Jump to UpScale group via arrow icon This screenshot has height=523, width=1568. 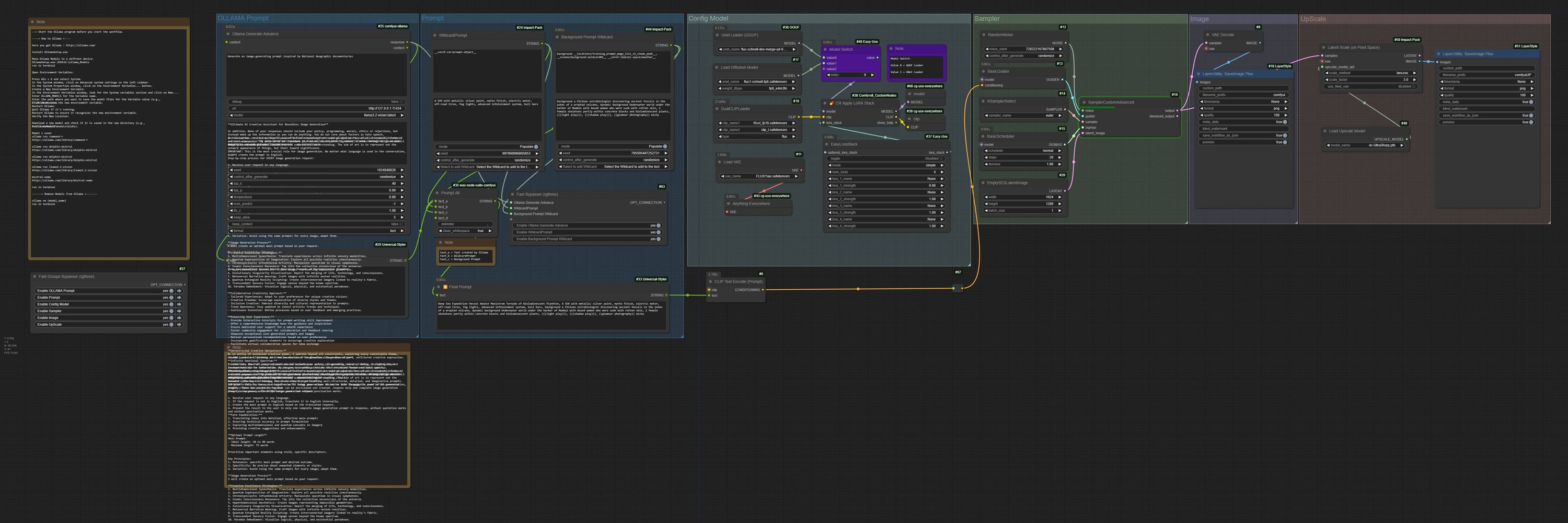[x=179, y=324]
